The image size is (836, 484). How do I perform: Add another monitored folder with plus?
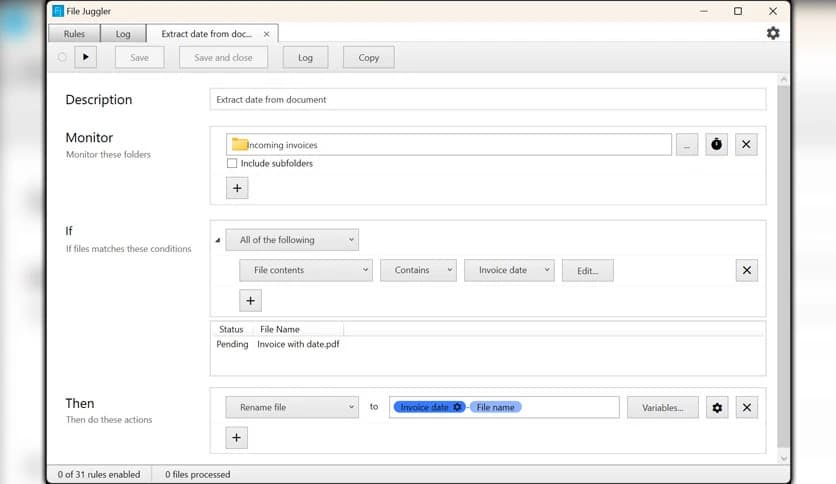click(237, 188)
